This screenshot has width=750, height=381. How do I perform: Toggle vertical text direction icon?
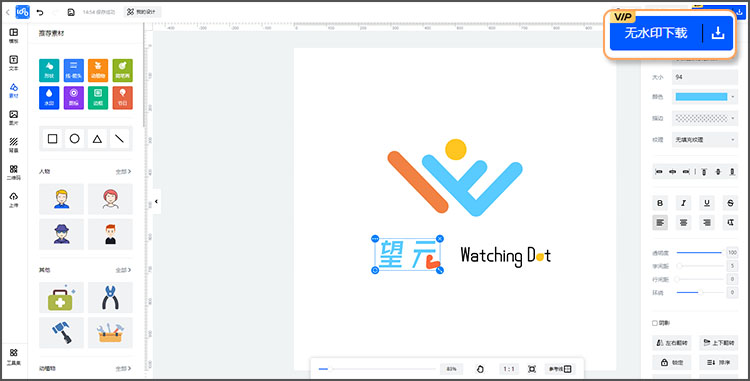(730, 222)
